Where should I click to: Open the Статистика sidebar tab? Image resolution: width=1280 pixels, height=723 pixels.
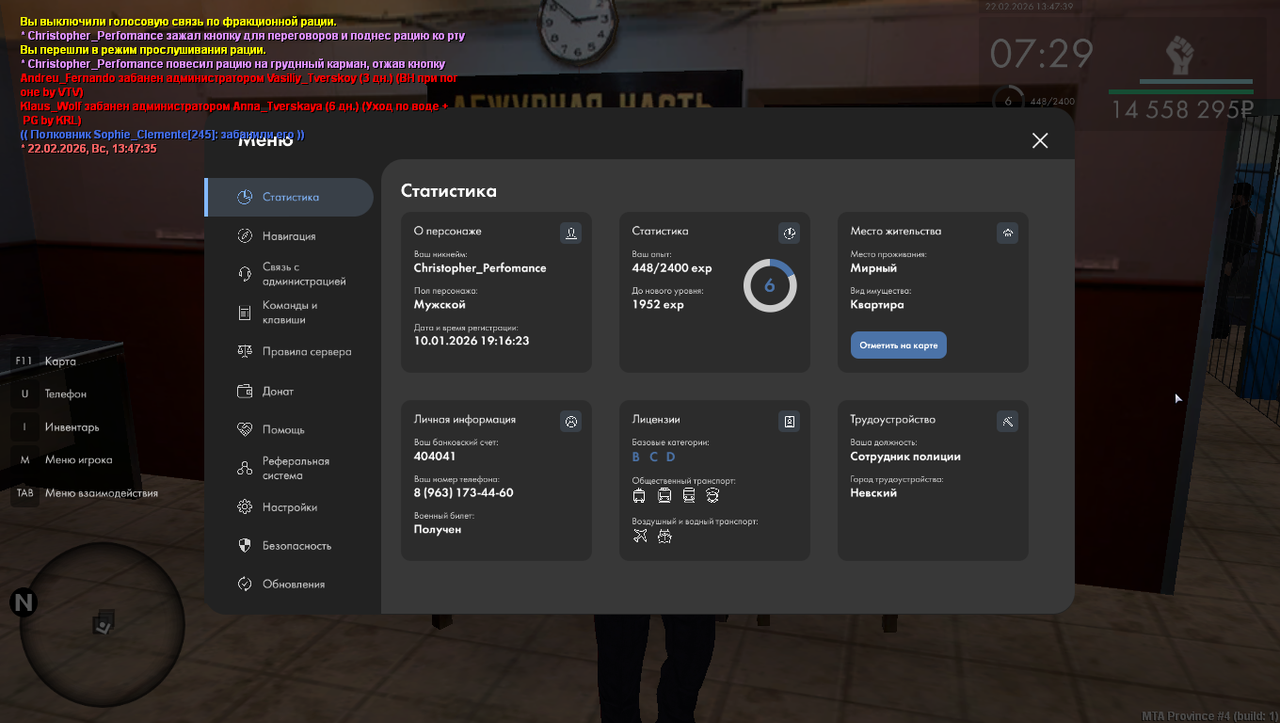coord(289,197)
